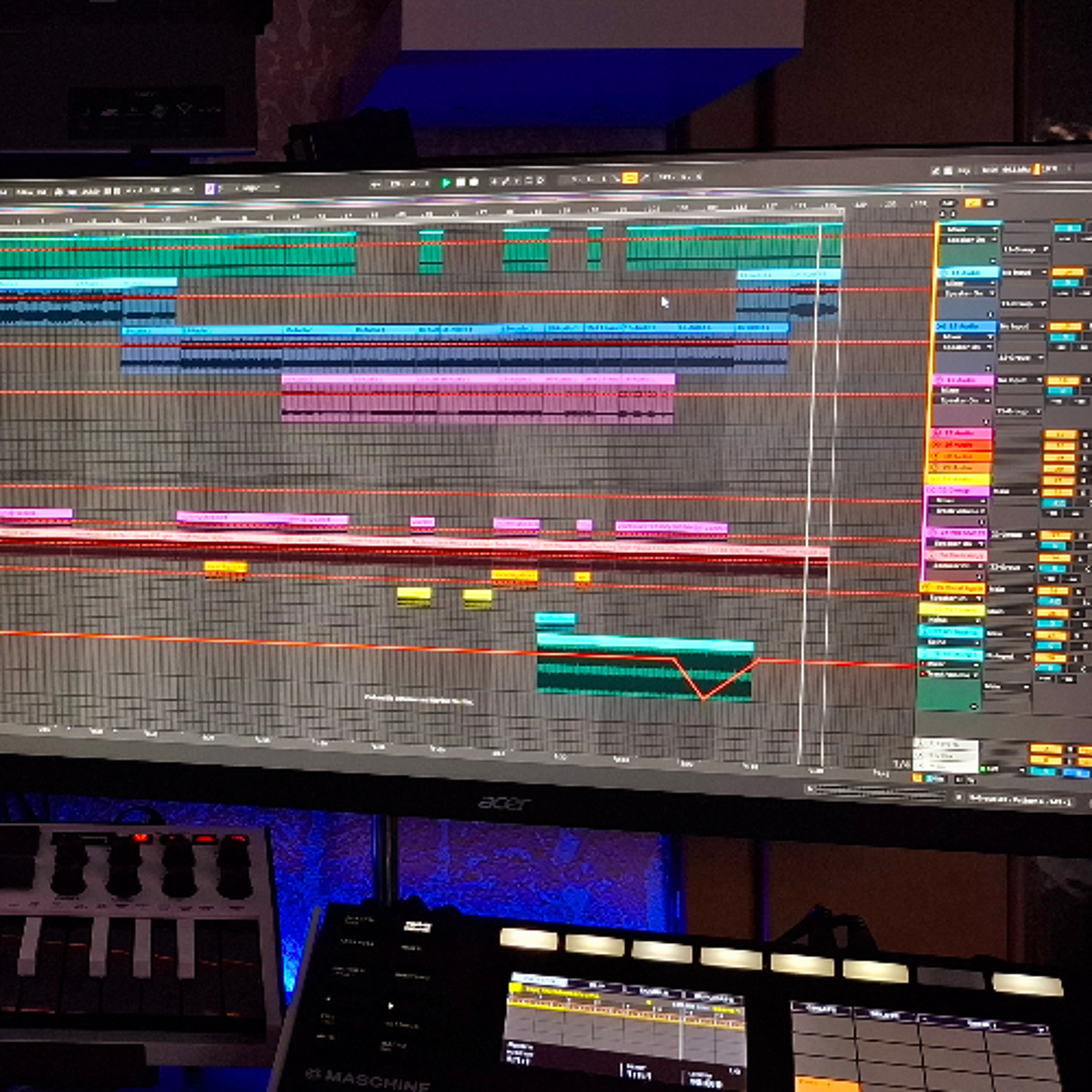Open Mixer dropdown under light blue Audio track
1092x1092 pixels.
tap(968, 283)
